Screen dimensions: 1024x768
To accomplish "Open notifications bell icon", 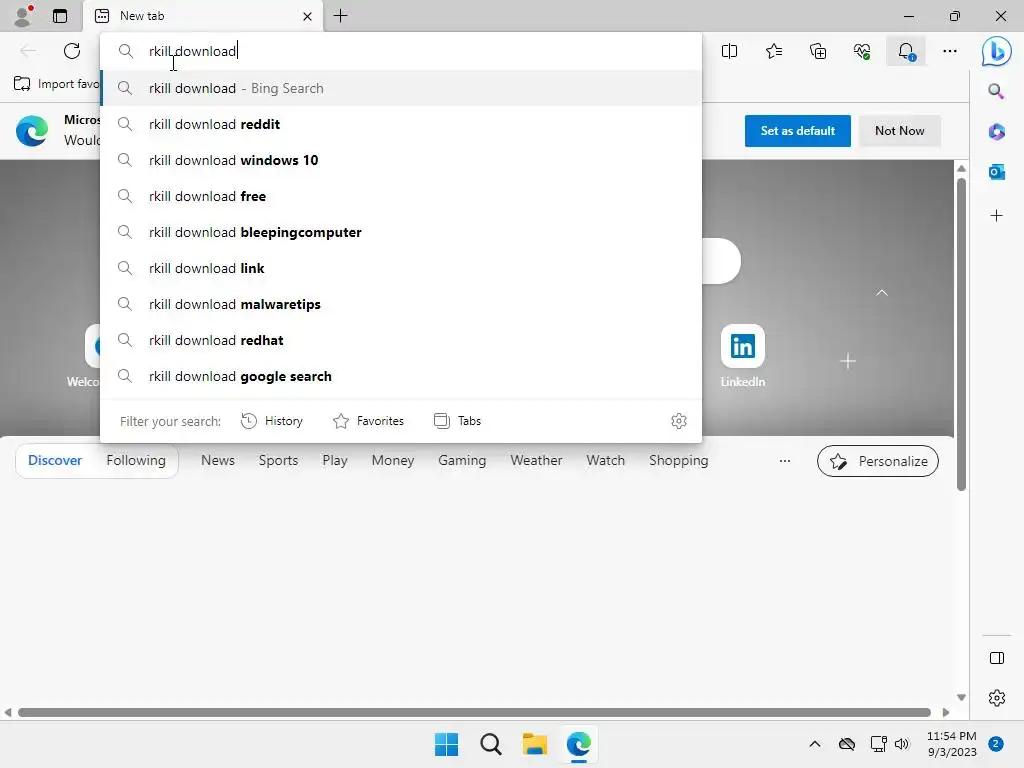I will (906, 51).
